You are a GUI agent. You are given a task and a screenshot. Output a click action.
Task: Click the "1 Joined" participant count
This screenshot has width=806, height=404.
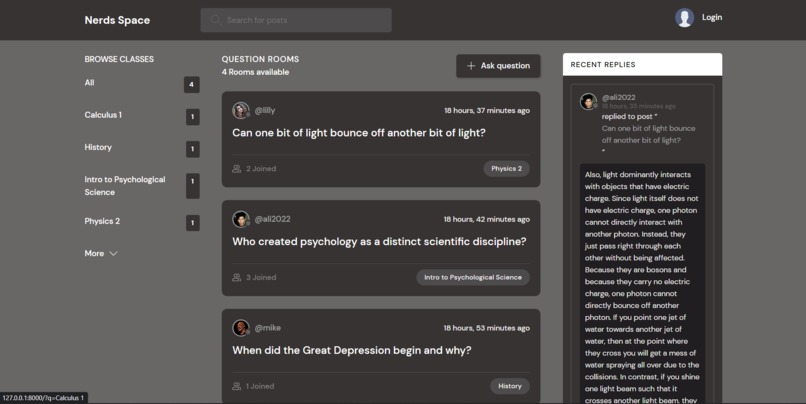pos(260,386)
